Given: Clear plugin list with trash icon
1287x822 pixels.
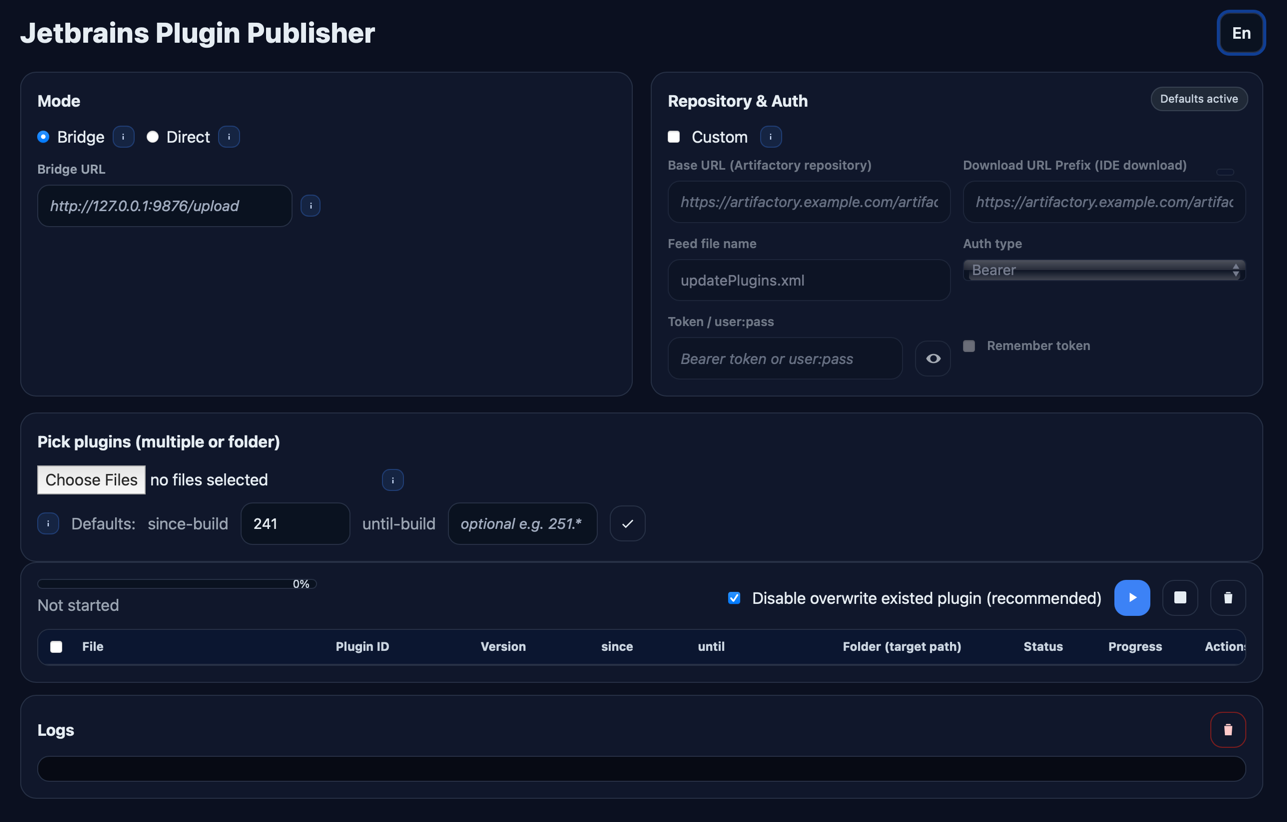Looking at the screenshot, I should [x=1228, y=598].
